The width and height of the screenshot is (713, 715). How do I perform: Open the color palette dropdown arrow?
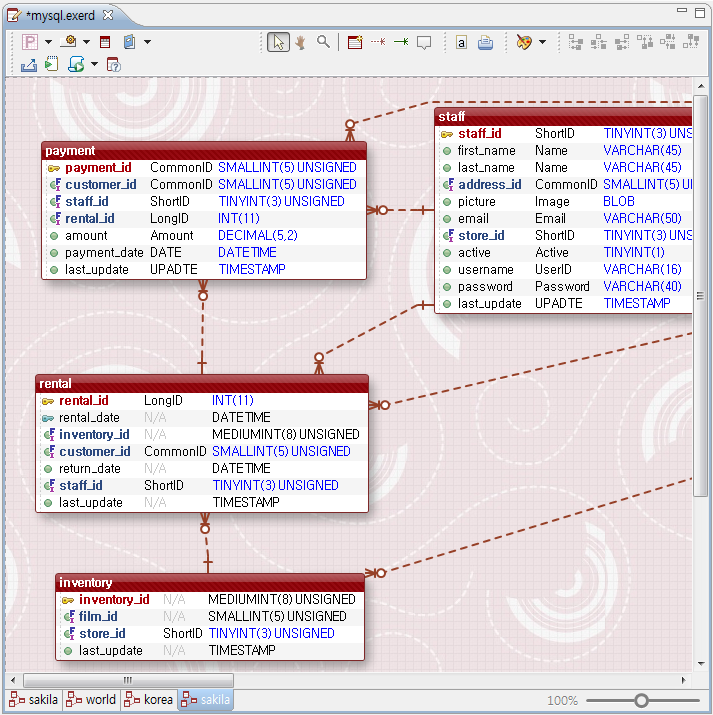coord(542,42)
